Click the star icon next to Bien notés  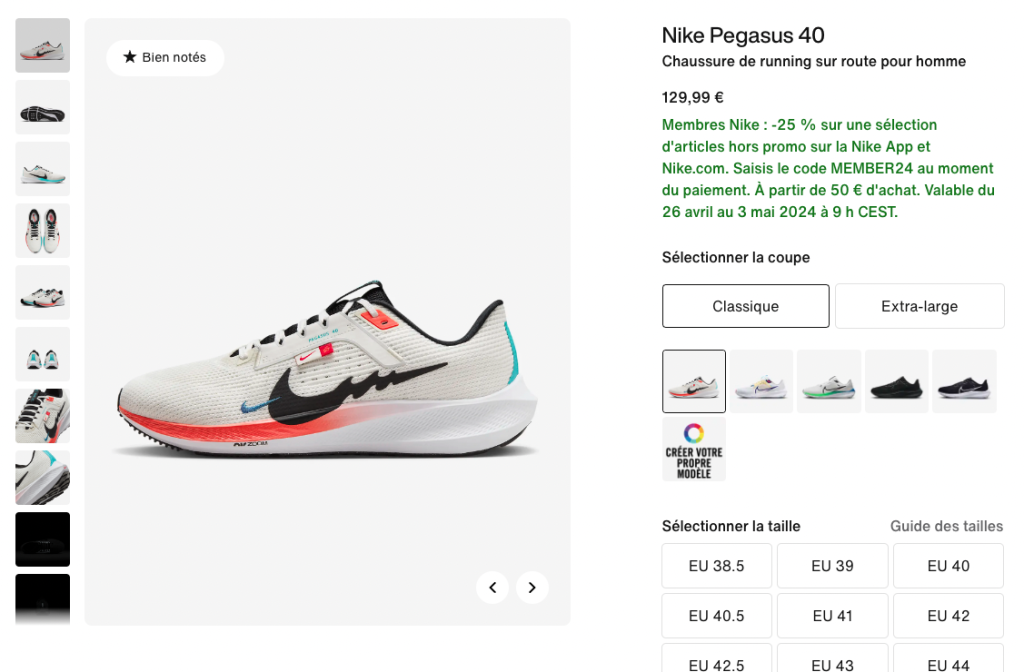(x=131, y=58)
